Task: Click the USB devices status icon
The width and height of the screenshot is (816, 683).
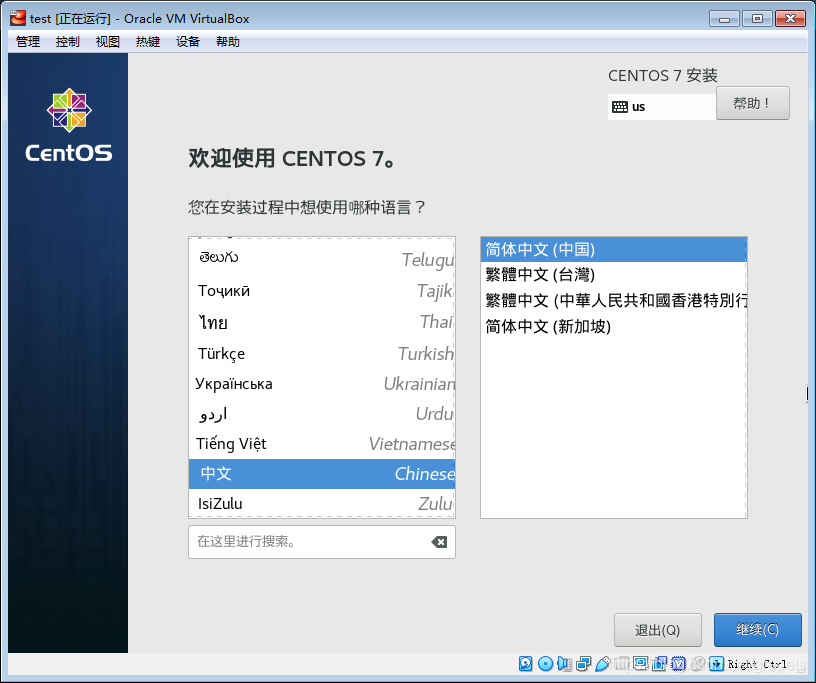Action: pyautogui.click(x=603, y=664)
